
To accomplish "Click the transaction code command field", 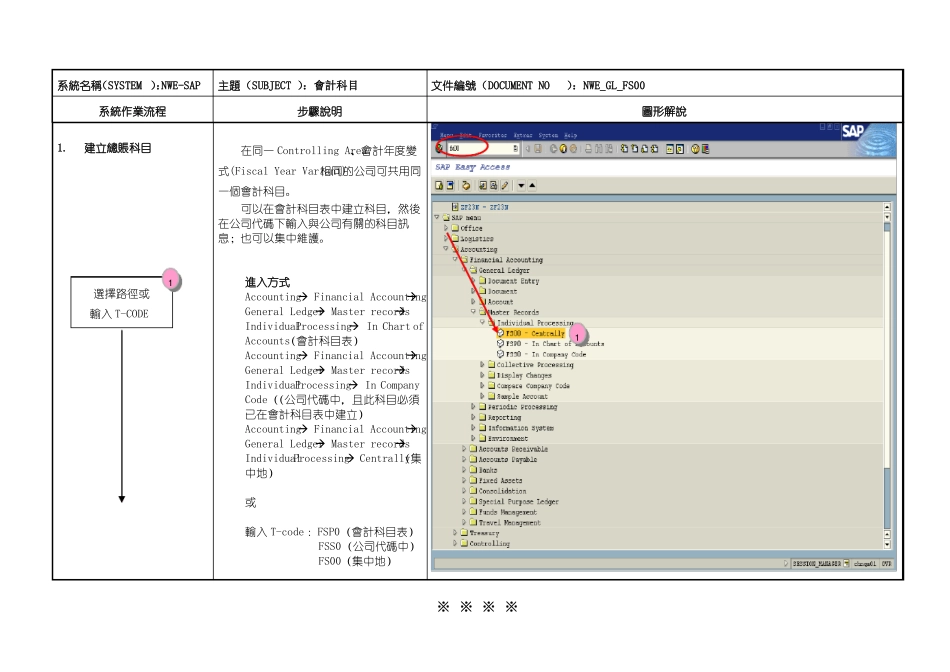I will pyautogui.click(x=483, y=148).
